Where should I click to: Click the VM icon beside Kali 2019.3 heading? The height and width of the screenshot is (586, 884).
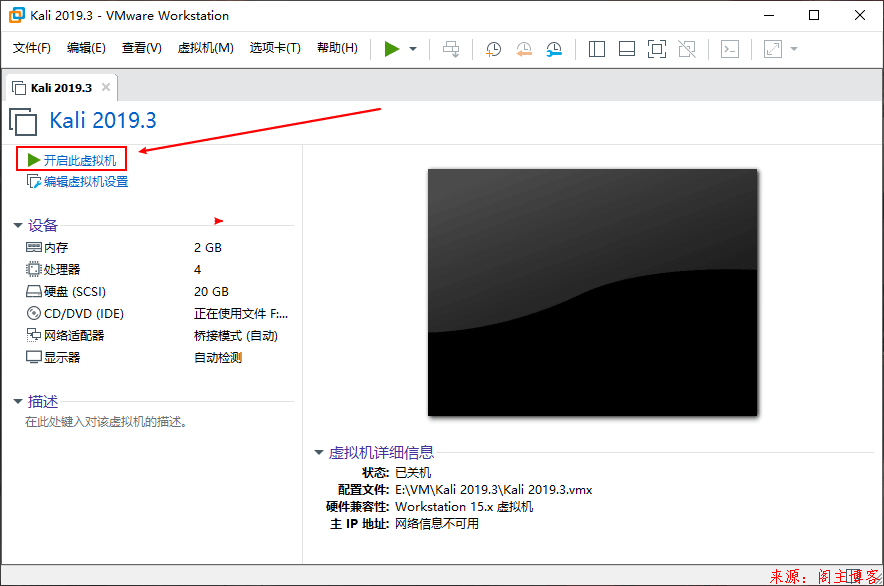pos(23,122)
